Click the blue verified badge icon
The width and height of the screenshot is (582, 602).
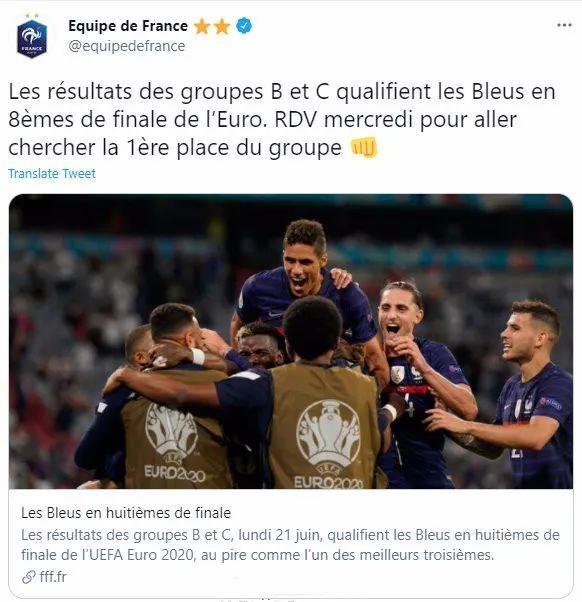click(x=244, y=26)
